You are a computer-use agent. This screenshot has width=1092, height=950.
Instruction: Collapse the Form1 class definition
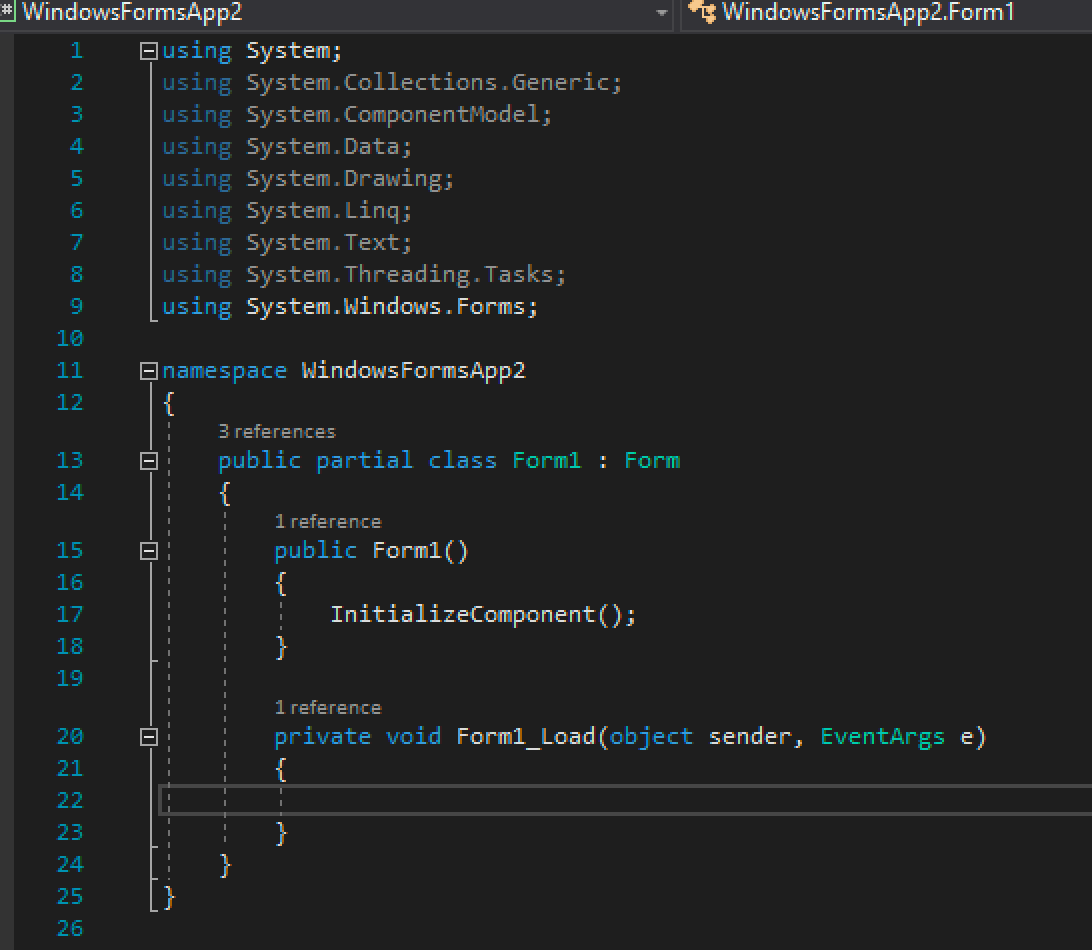click(x=147, y=460)
